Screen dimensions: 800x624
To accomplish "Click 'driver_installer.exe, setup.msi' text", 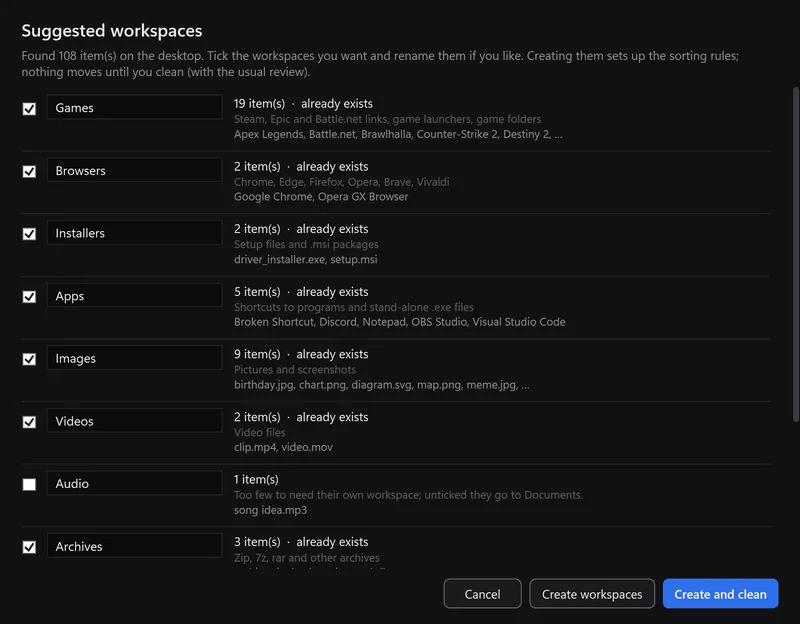I will click(306, 259).
